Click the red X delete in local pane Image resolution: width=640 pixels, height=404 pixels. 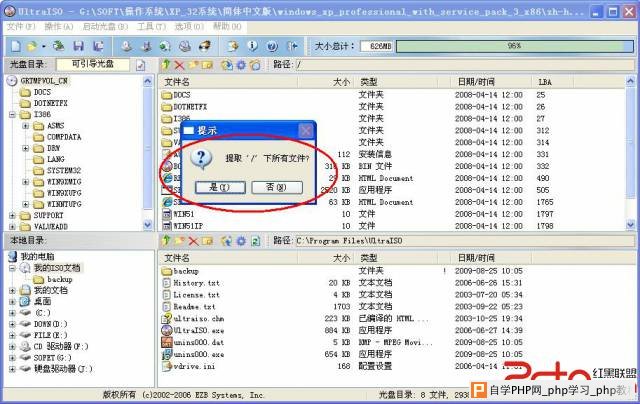point(193,241)
